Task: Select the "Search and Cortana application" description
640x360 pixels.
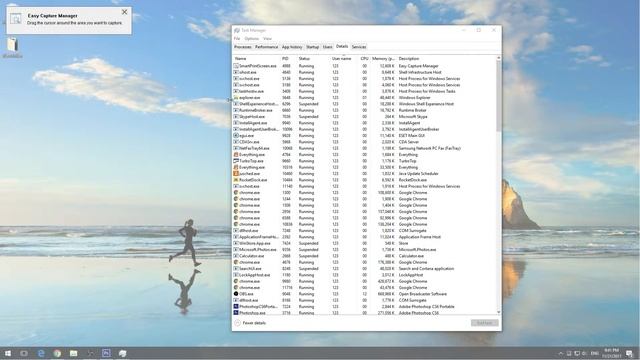Action: tap(426, 269)
